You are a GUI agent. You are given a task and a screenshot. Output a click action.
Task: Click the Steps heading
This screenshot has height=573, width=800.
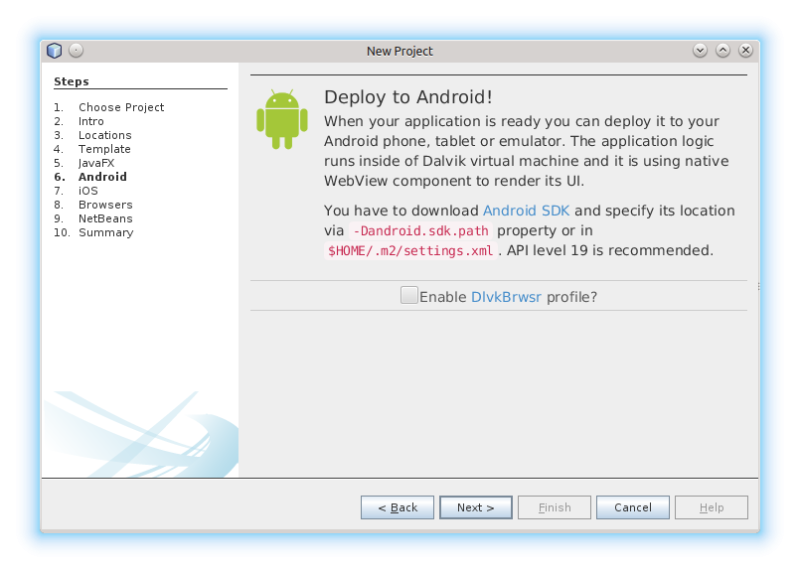point(71,82)
